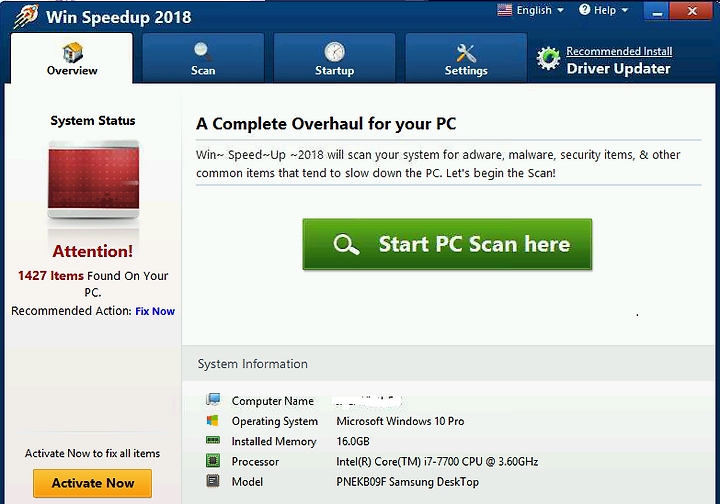The image size is (720, 504).
Task: Switch to the Overview tab
Action: point(72,58)
